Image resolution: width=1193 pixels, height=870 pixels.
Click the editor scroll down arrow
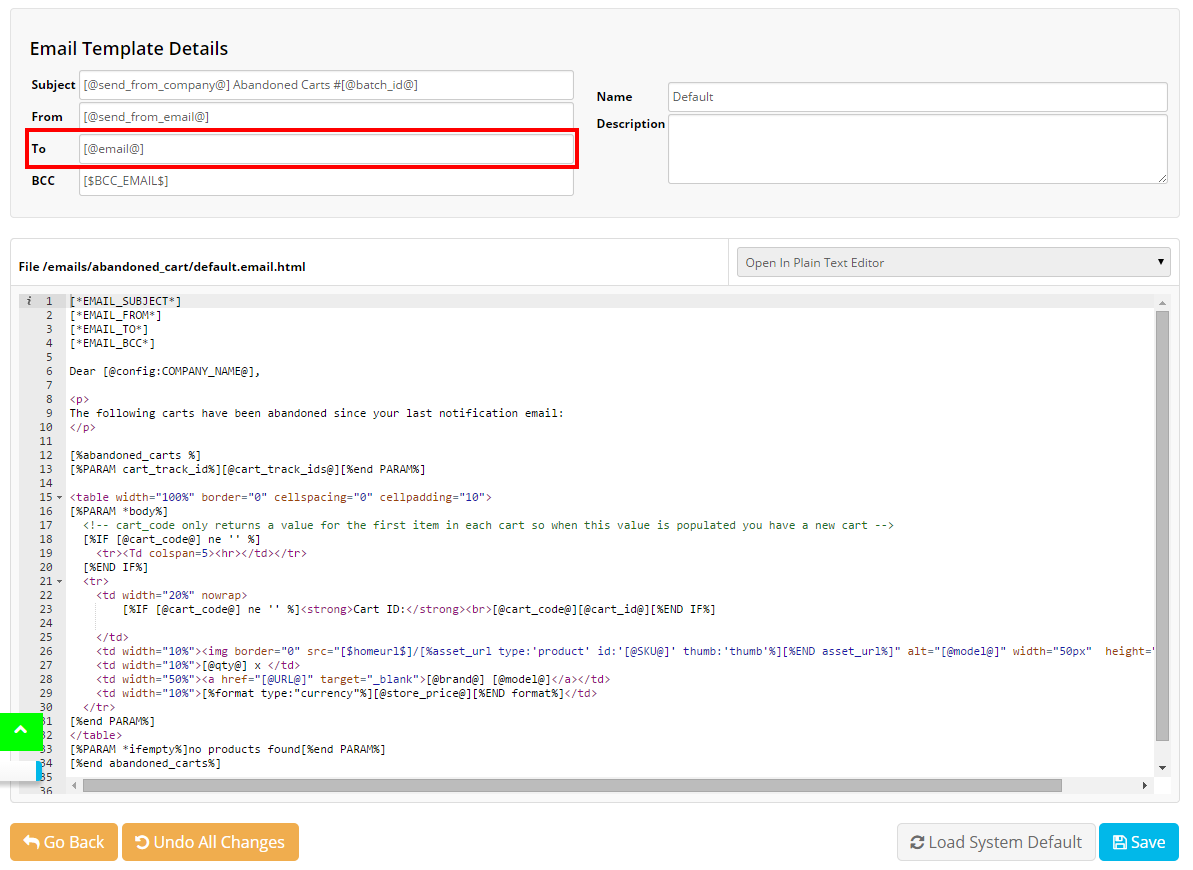(1162, 767)
